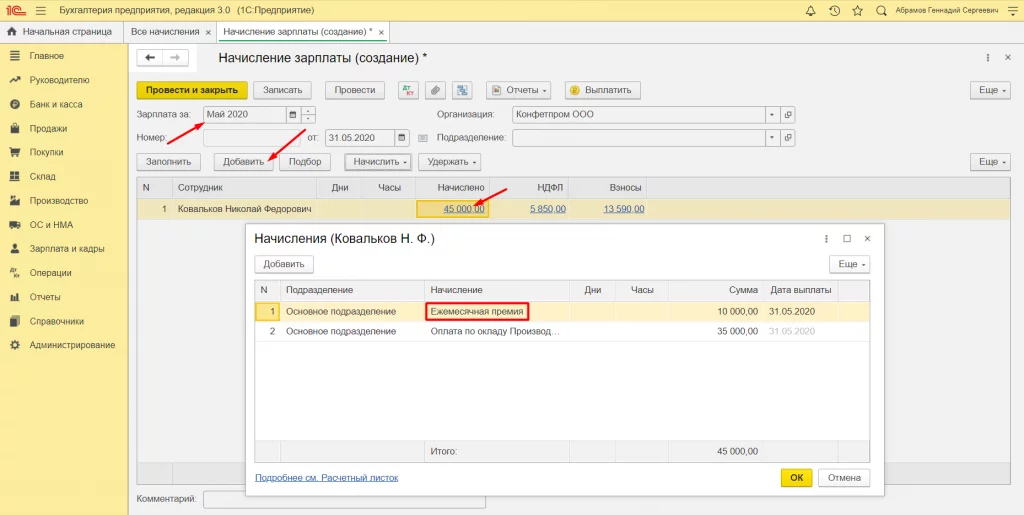
Task: Click the Заполнить button
Action: pyautogui.click(x=168, y=161)
